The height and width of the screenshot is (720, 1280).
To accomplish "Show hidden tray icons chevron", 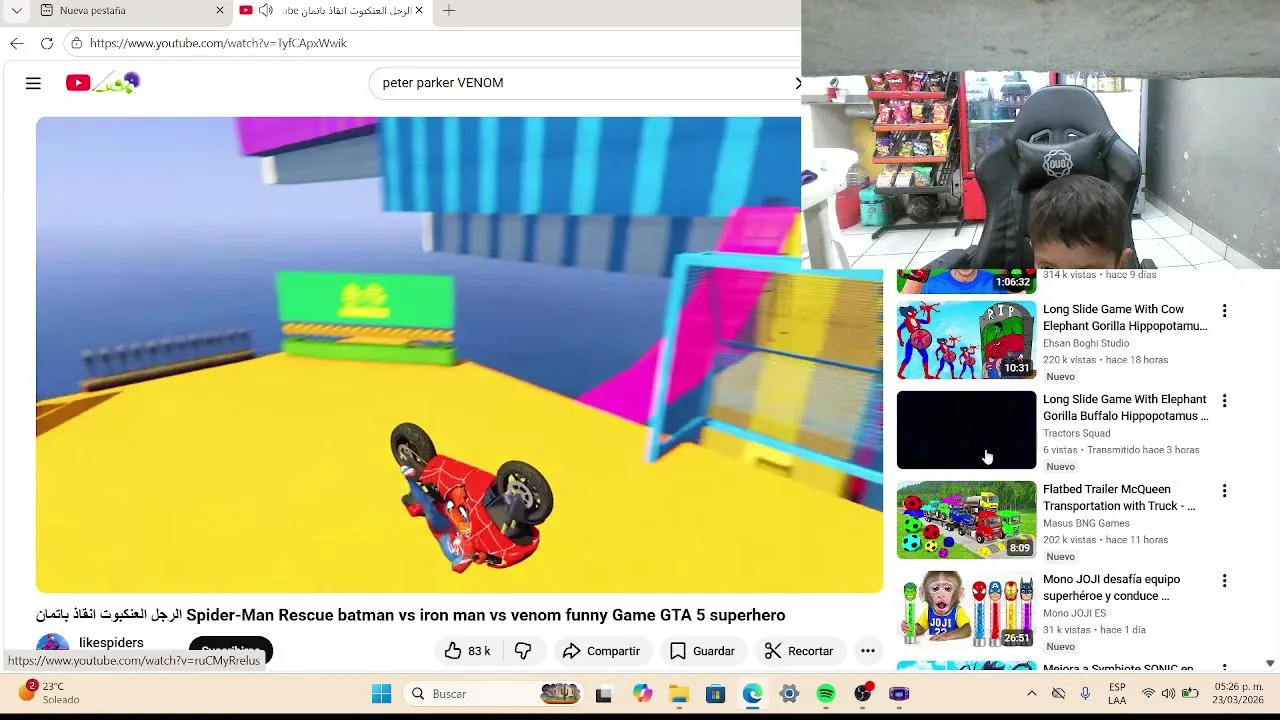I will [x=1032, y=694].
